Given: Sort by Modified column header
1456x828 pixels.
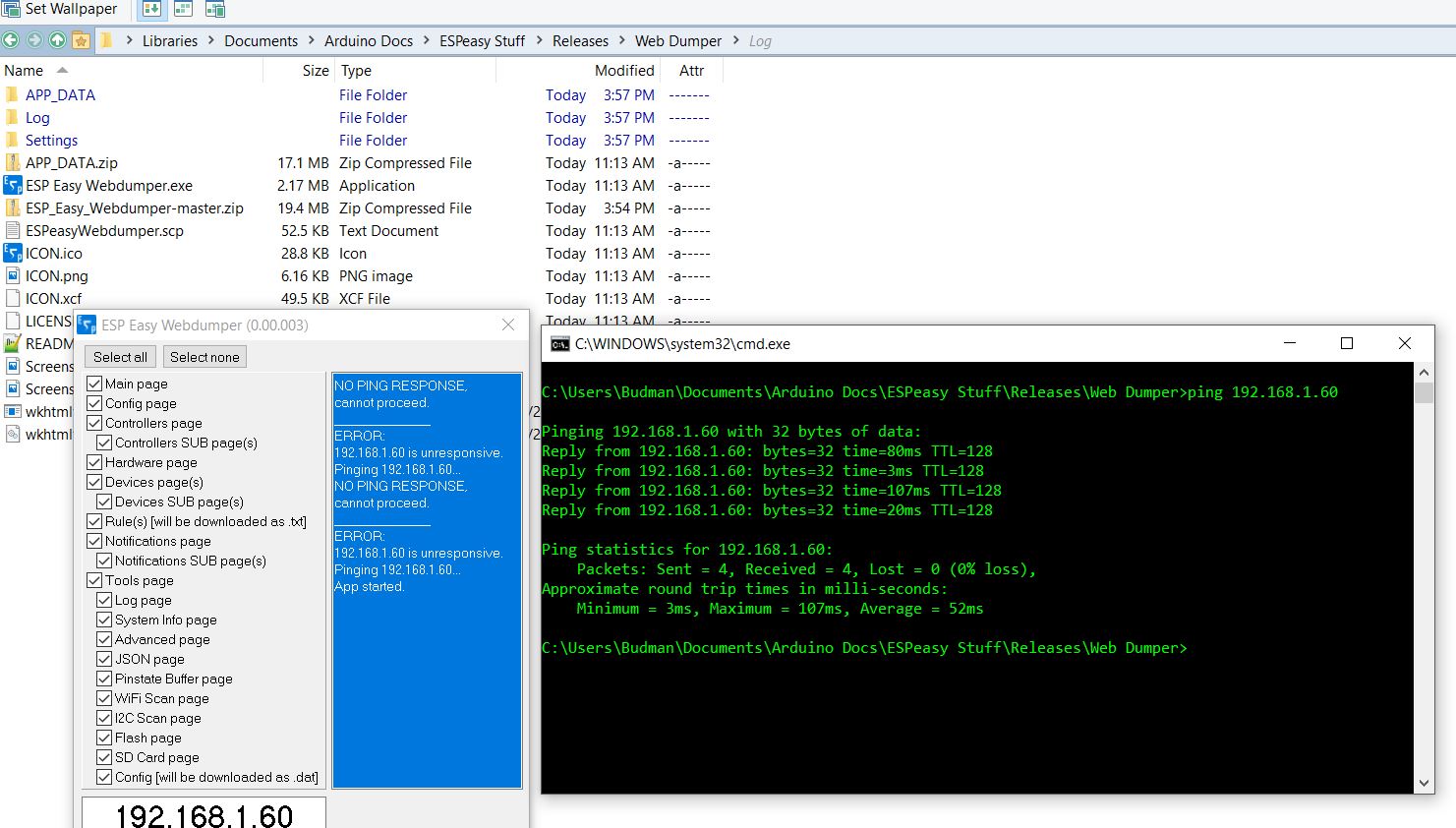Looking at the screenshot, I should tap(624, 70).
